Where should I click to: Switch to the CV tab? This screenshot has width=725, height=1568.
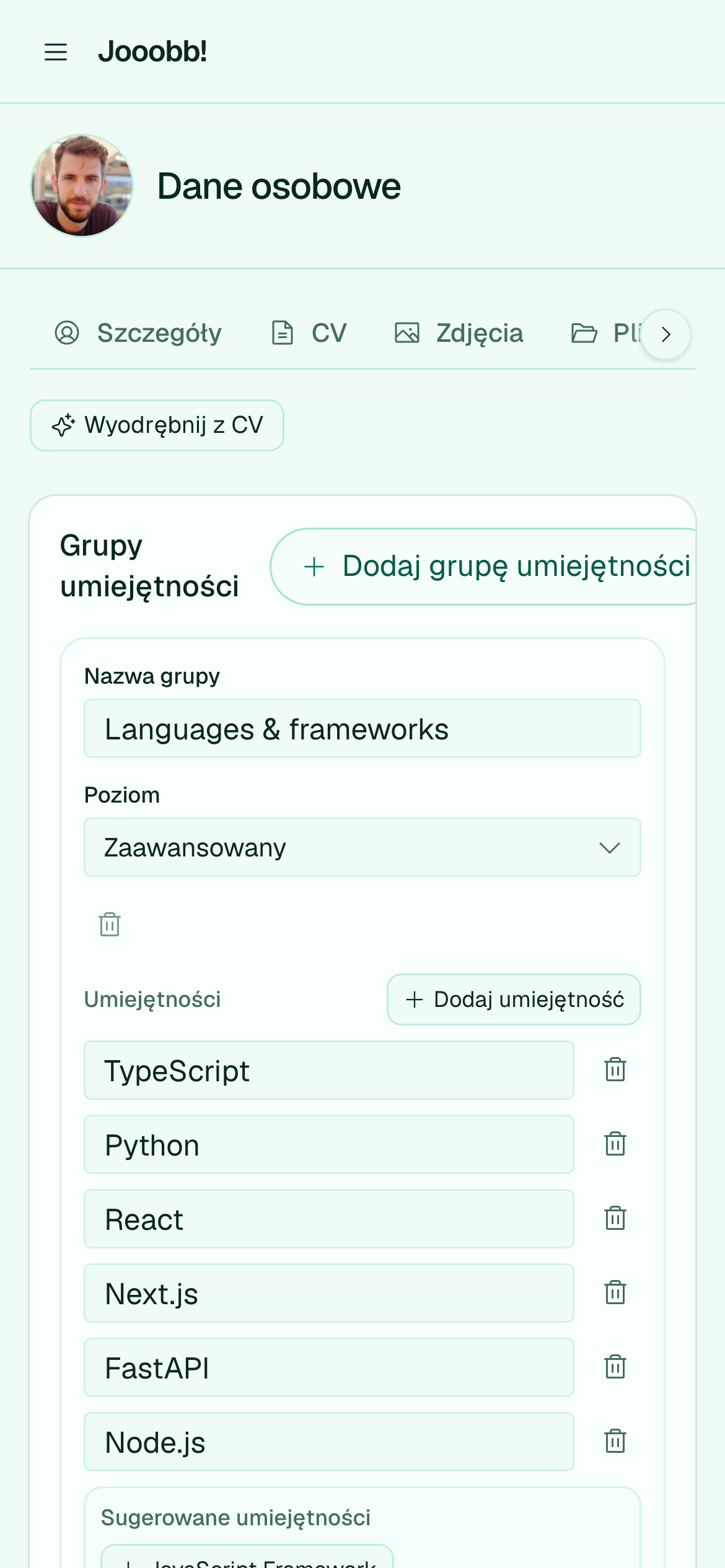tap(309, 333)
